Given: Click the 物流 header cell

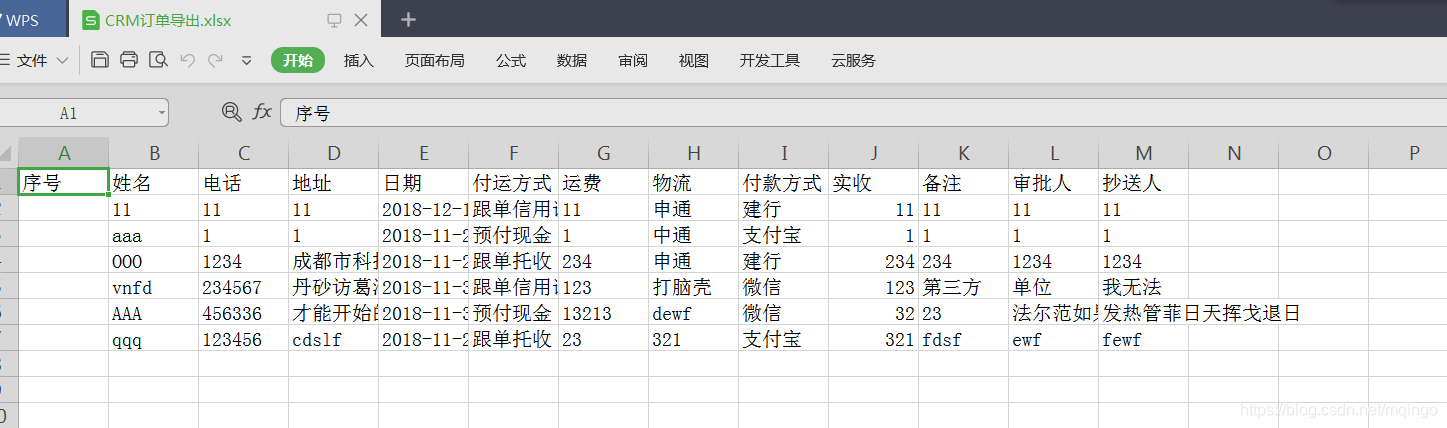Looking at the screenshot, I should (694, 184).
